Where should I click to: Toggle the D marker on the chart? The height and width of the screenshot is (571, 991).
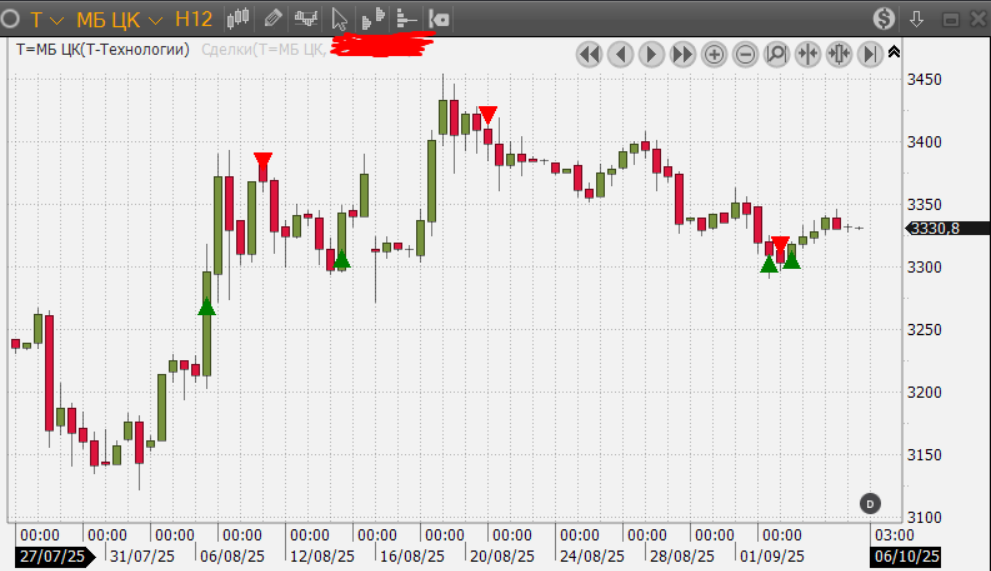coord(870,503)
